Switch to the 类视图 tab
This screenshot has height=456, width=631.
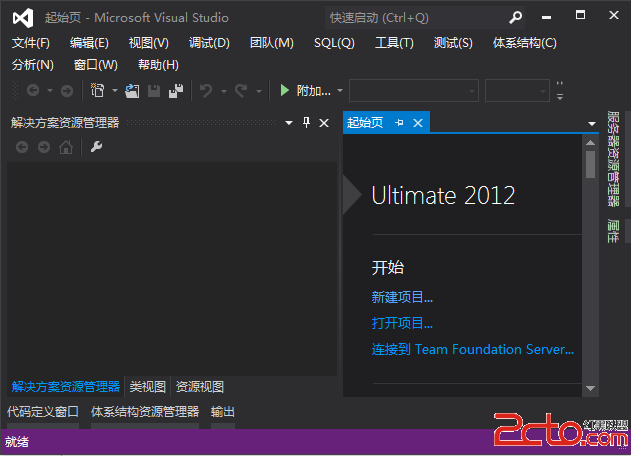[148, 387]
